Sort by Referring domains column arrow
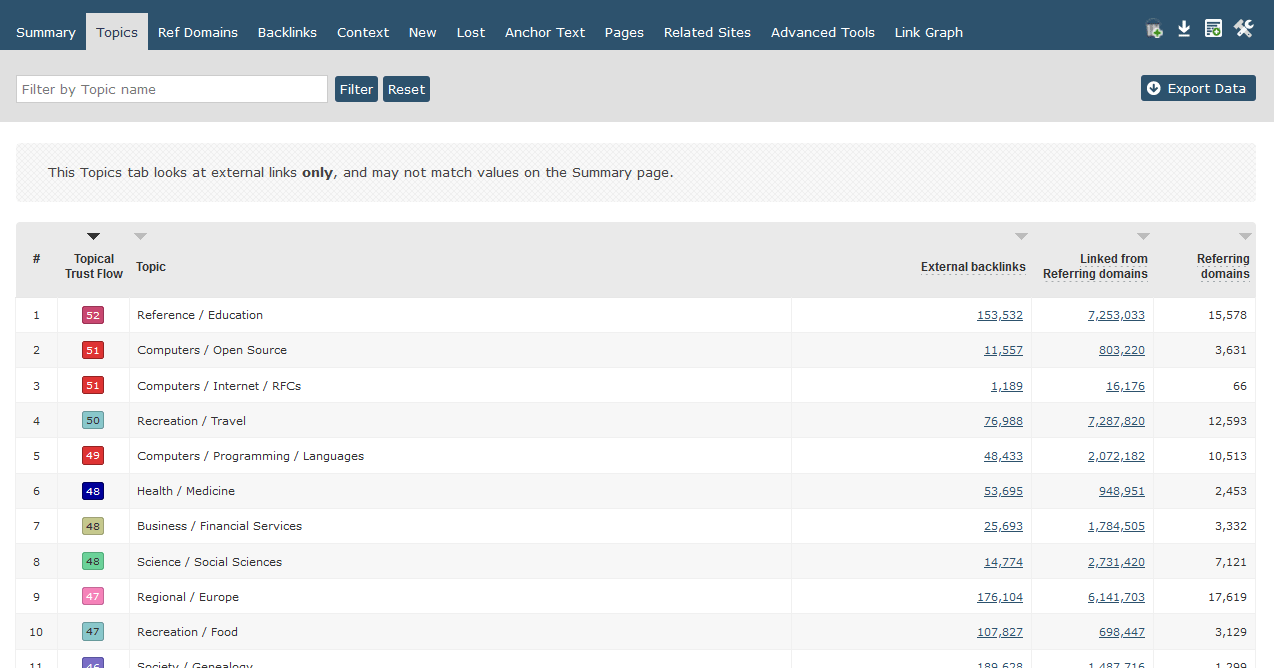 [1245, 237]
